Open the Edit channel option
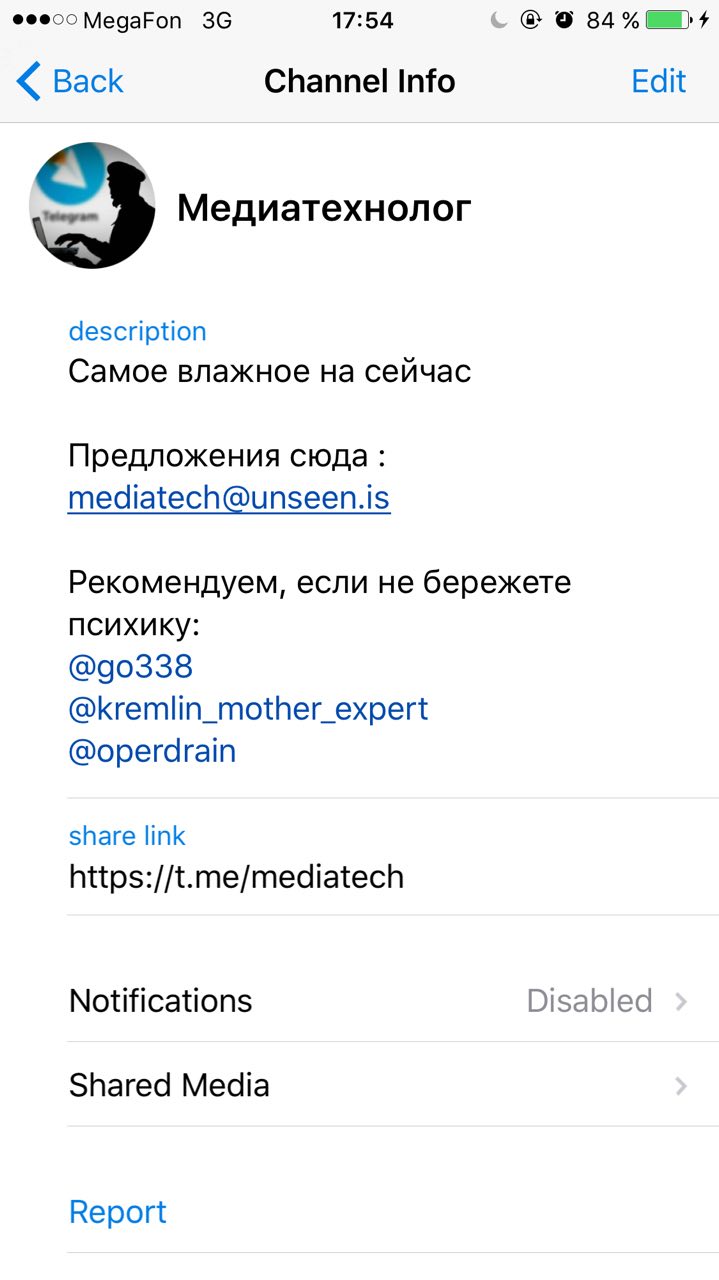Screen dimensions: 719x1280 tap(658, 81)
